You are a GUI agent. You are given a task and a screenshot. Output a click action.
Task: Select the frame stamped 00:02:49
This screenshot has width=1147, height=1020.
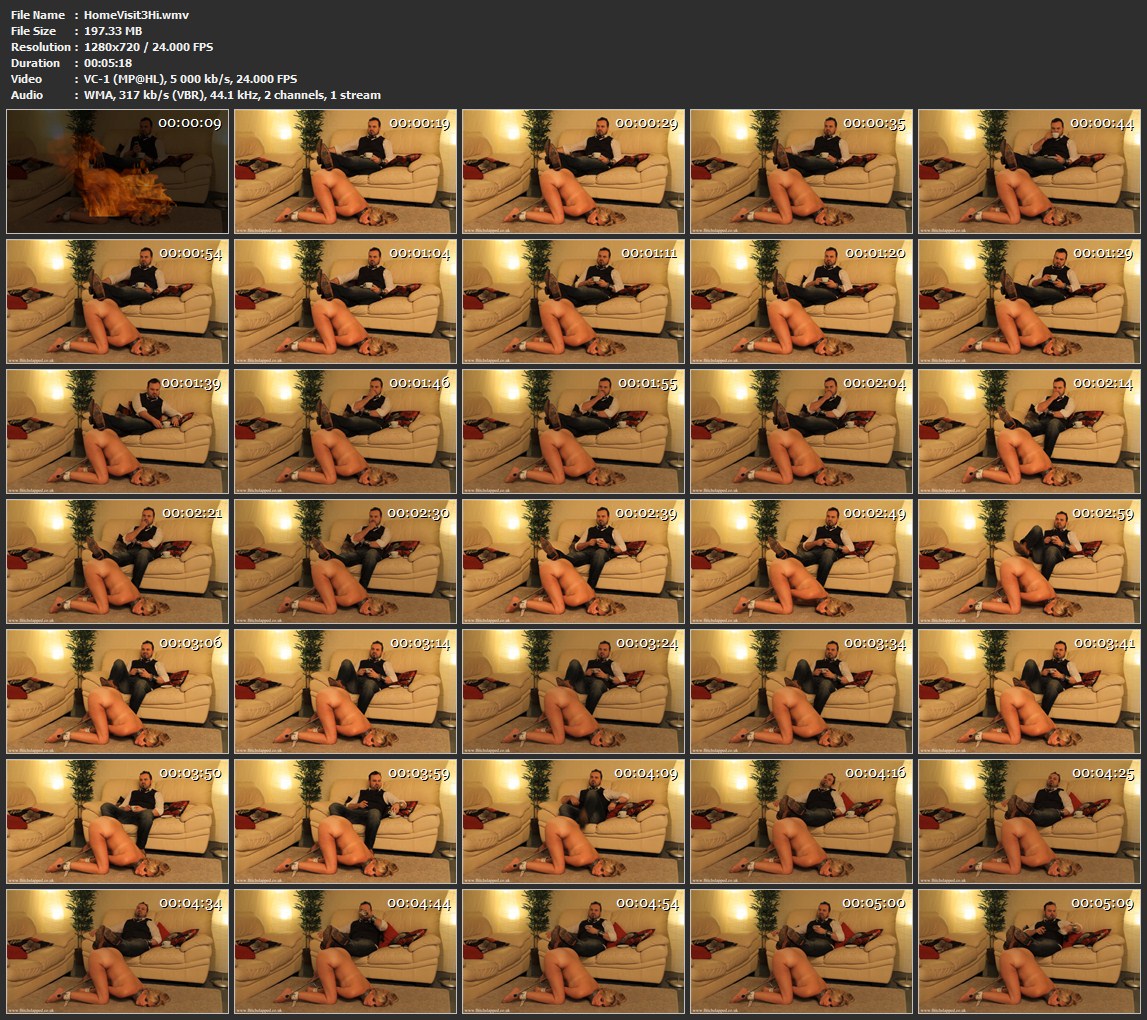click(802, 561)
